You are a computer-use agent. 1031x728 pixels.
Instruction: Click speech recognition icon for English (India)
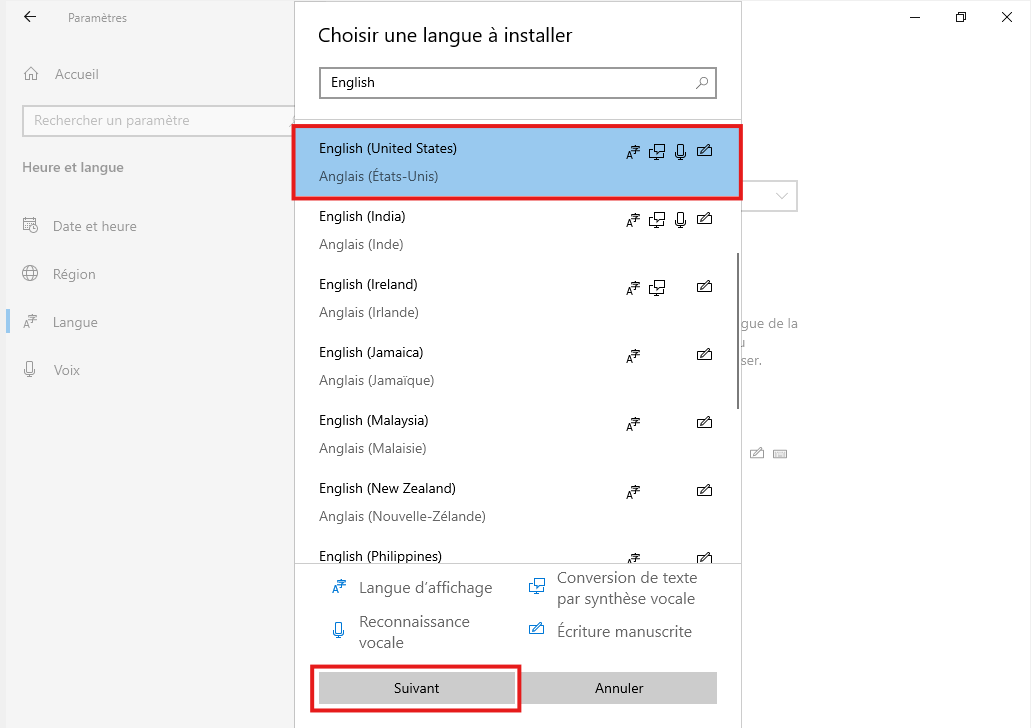(681, 220)
